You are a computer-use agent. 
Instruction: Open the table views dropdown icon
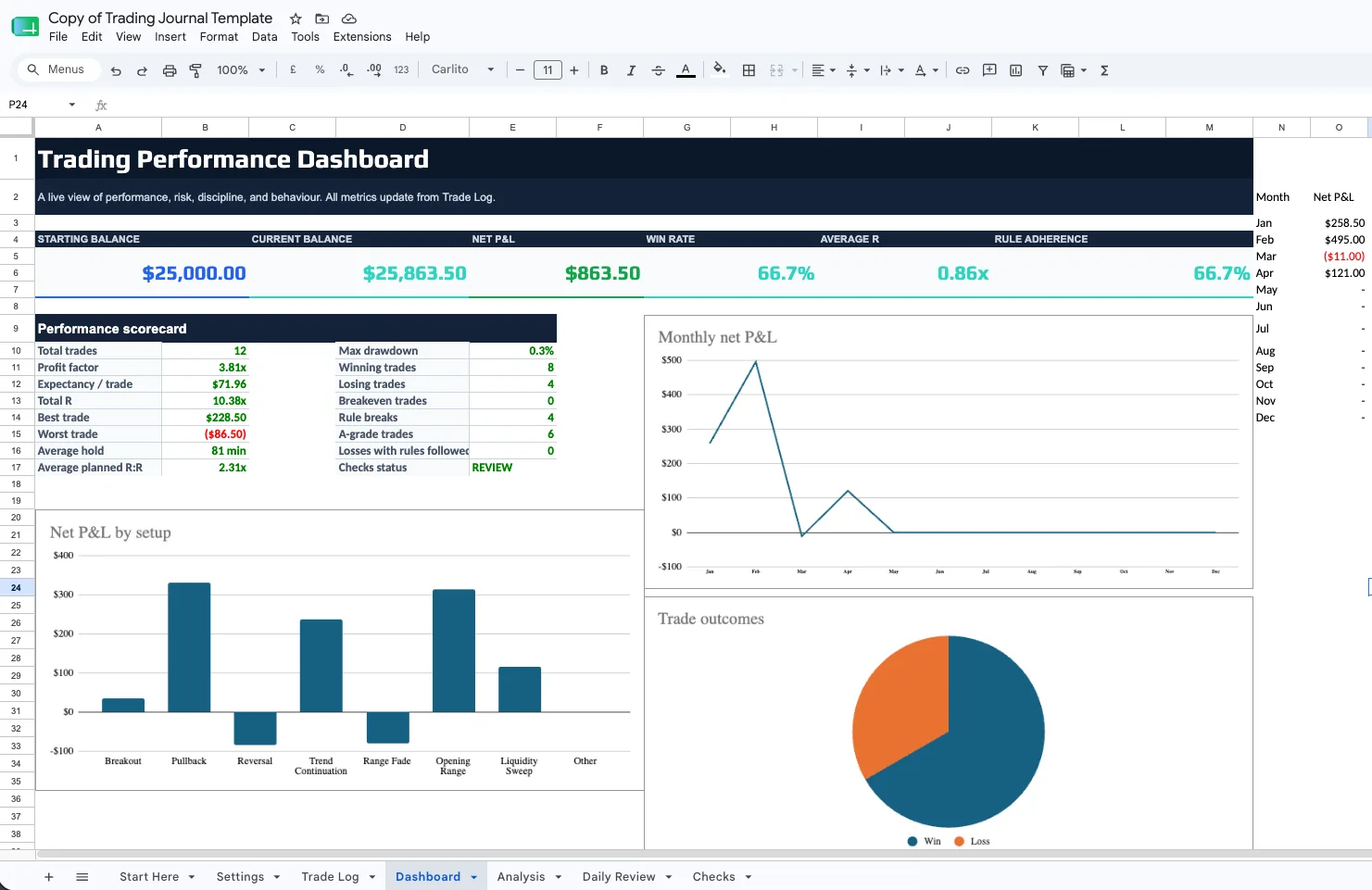click(x=1074, y=70)
